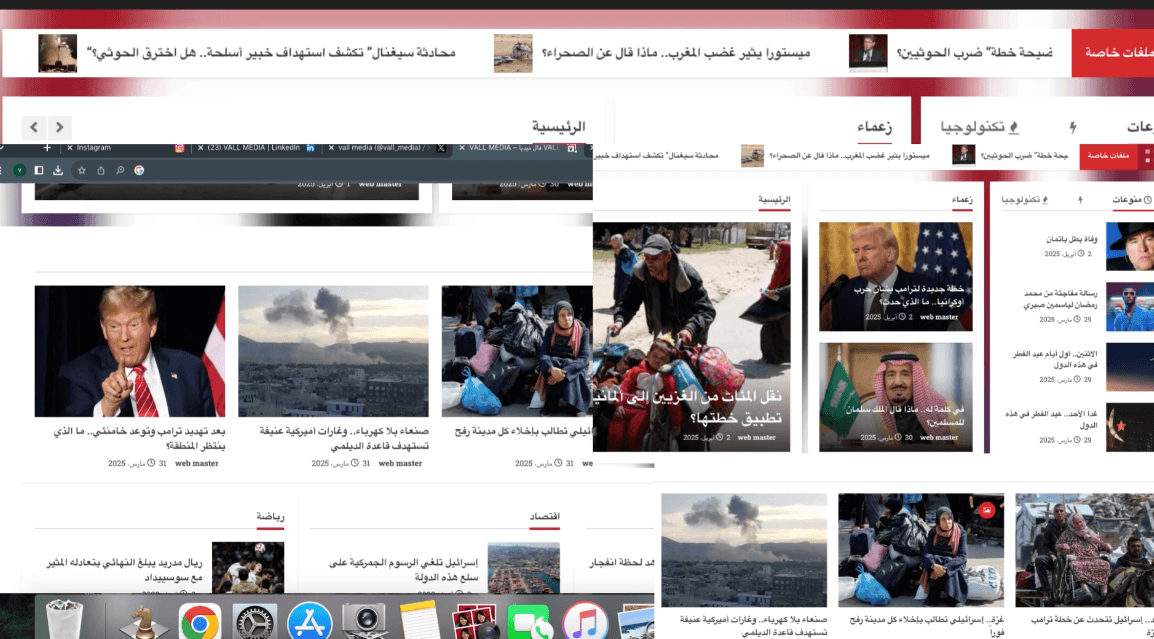This screenshot has width=1154, height=639.
Task: Click the green profile avatar in Chrome toolbar
Action: (x=18, y=171)
